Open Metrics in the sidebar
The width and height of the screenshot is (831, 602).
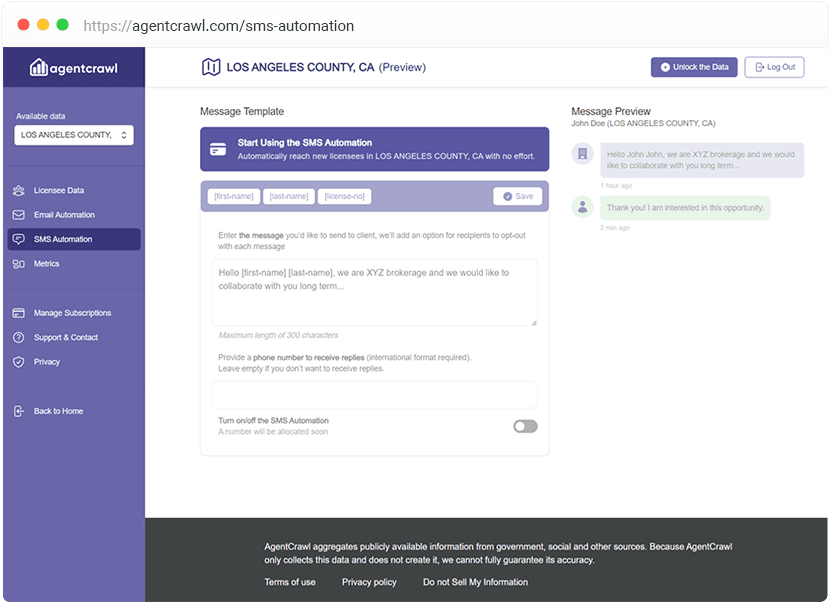(46, 264)
